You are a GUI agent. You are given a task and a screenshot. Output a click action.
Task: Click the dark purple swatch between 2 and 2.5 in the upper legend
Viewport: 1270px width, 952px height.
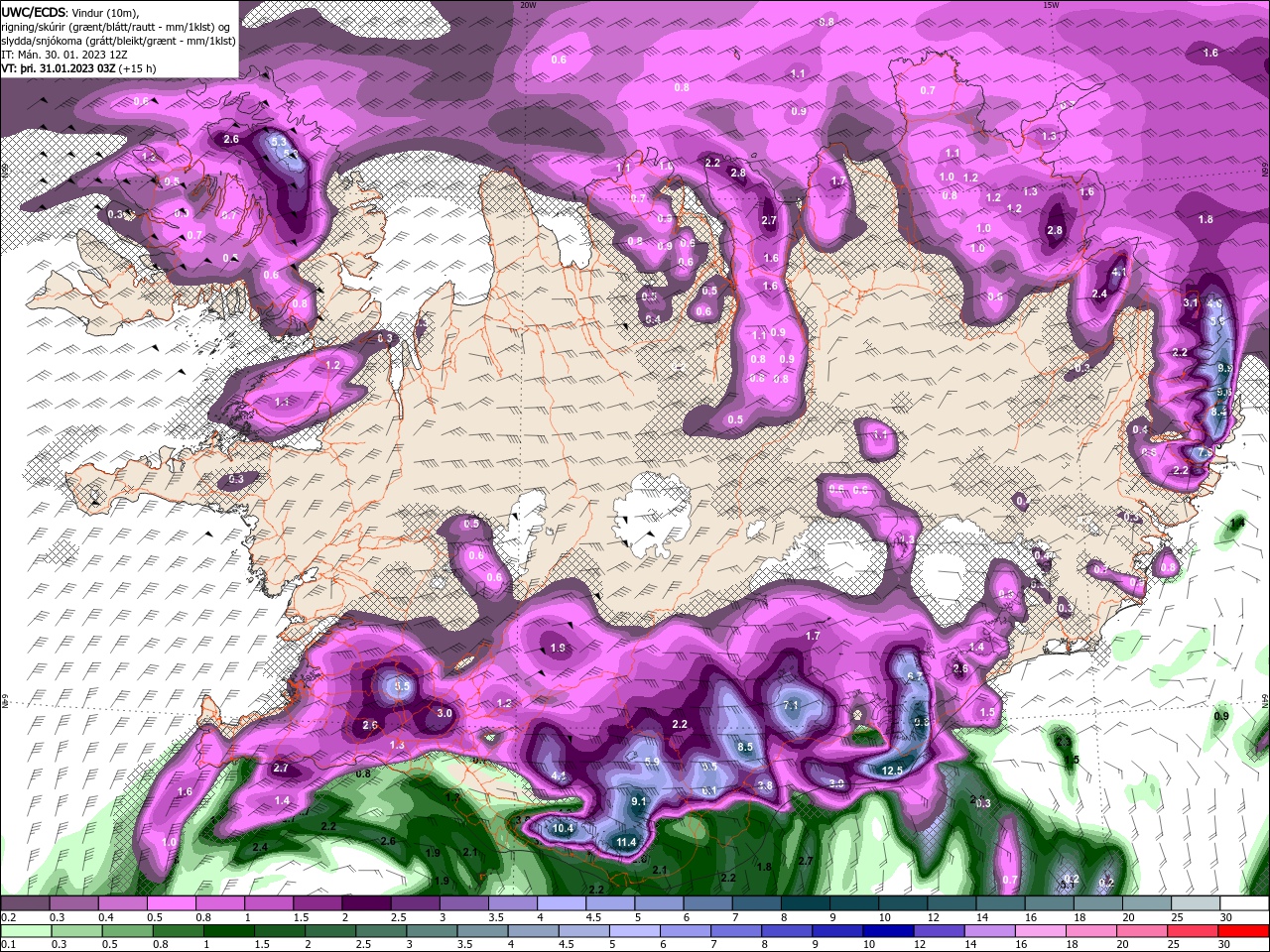click(365, 903)
